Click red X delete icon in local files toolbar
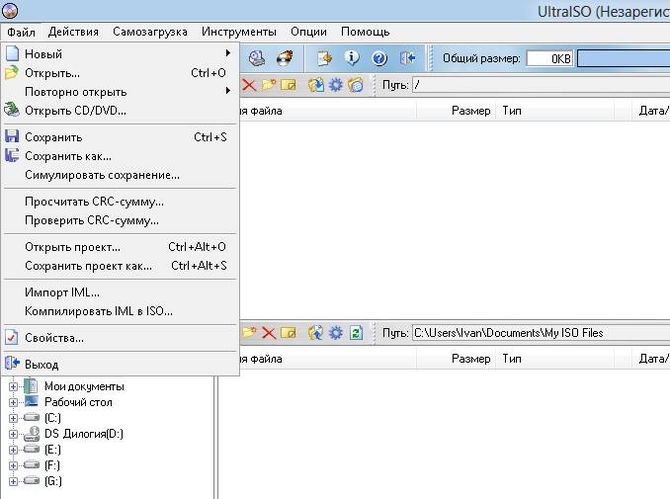This screenshot has width=670, height=499. click(x=268, y=333)
